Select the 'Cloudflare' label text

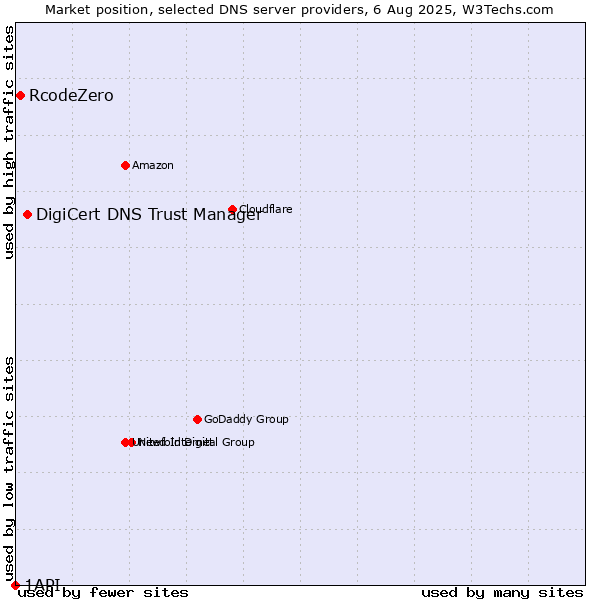[x=266, y=209]
